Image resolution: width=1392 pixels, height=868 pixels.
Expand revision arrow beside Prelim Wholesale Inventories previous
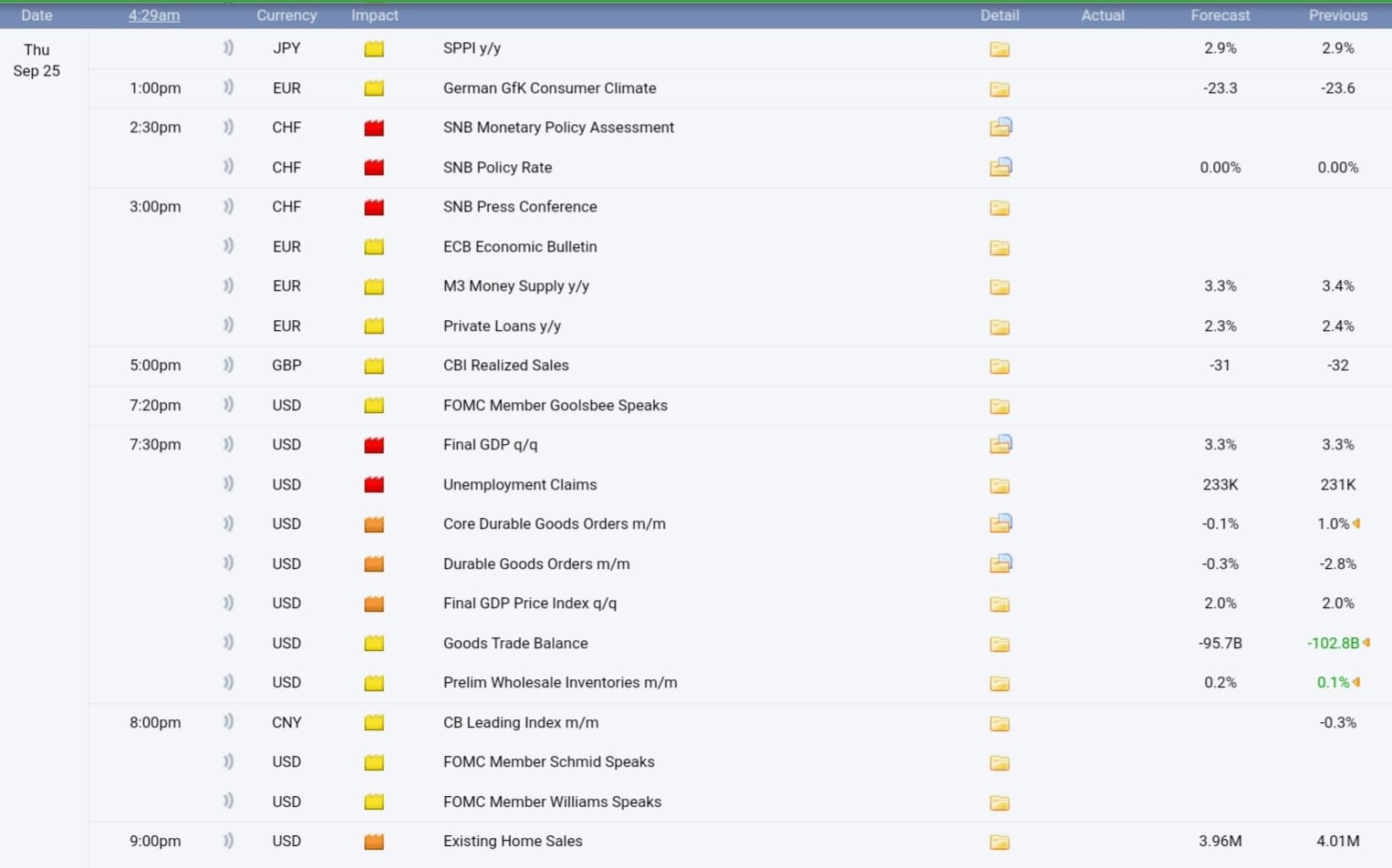(x=1356, y=682)
